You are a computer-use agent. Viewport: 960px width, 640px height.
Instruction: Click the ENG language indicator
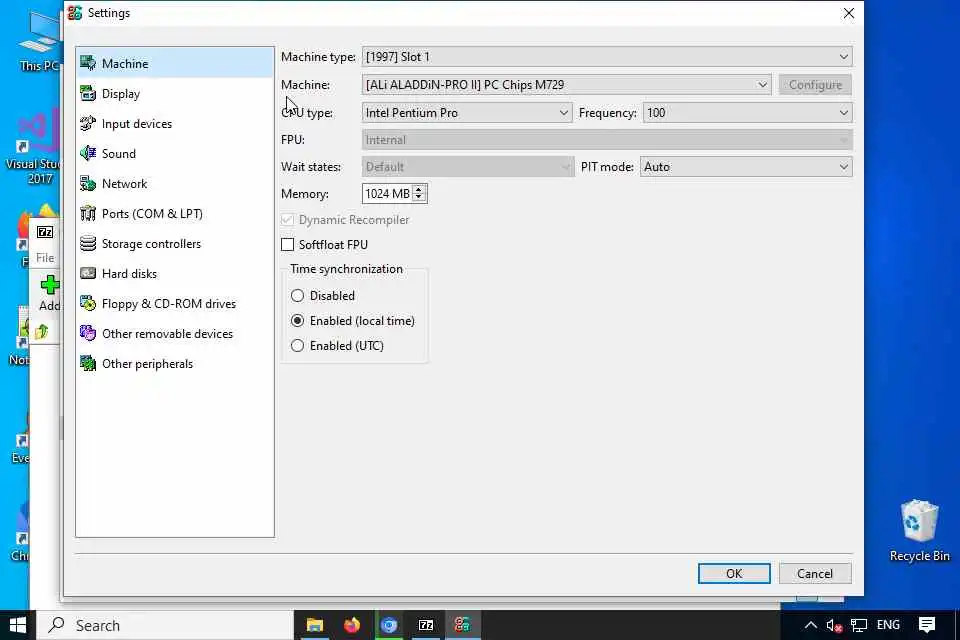pos(888,625)
